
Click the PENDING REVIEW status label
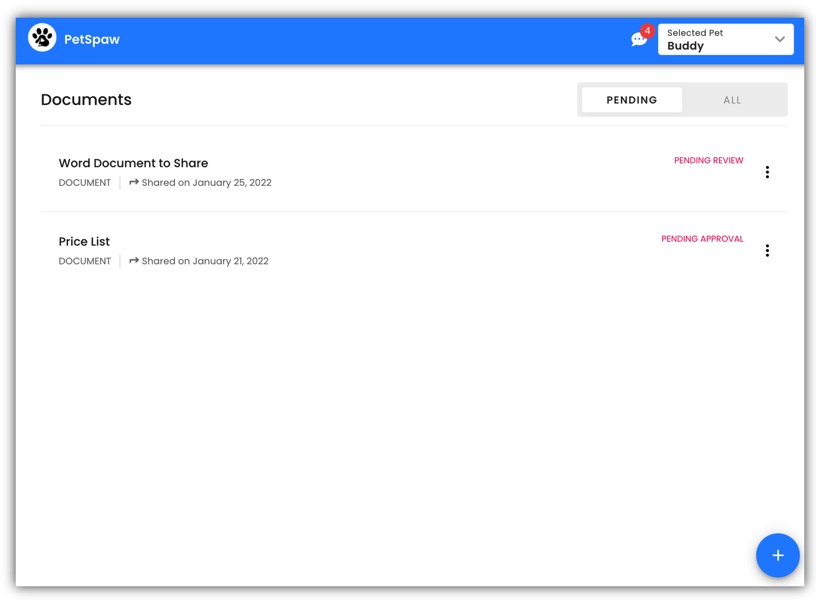coord(708,160)
